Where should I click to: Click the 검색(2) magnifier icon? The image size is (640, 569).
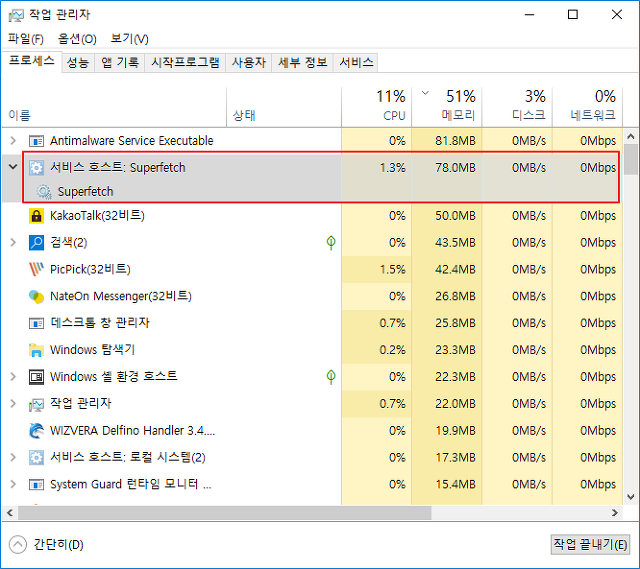pyautogui.click(x=36, y=242)
